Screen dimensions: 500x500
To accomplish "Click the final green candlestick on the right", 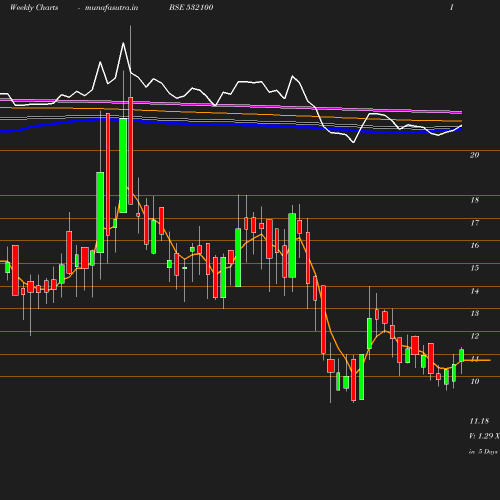I will point(462,355).
